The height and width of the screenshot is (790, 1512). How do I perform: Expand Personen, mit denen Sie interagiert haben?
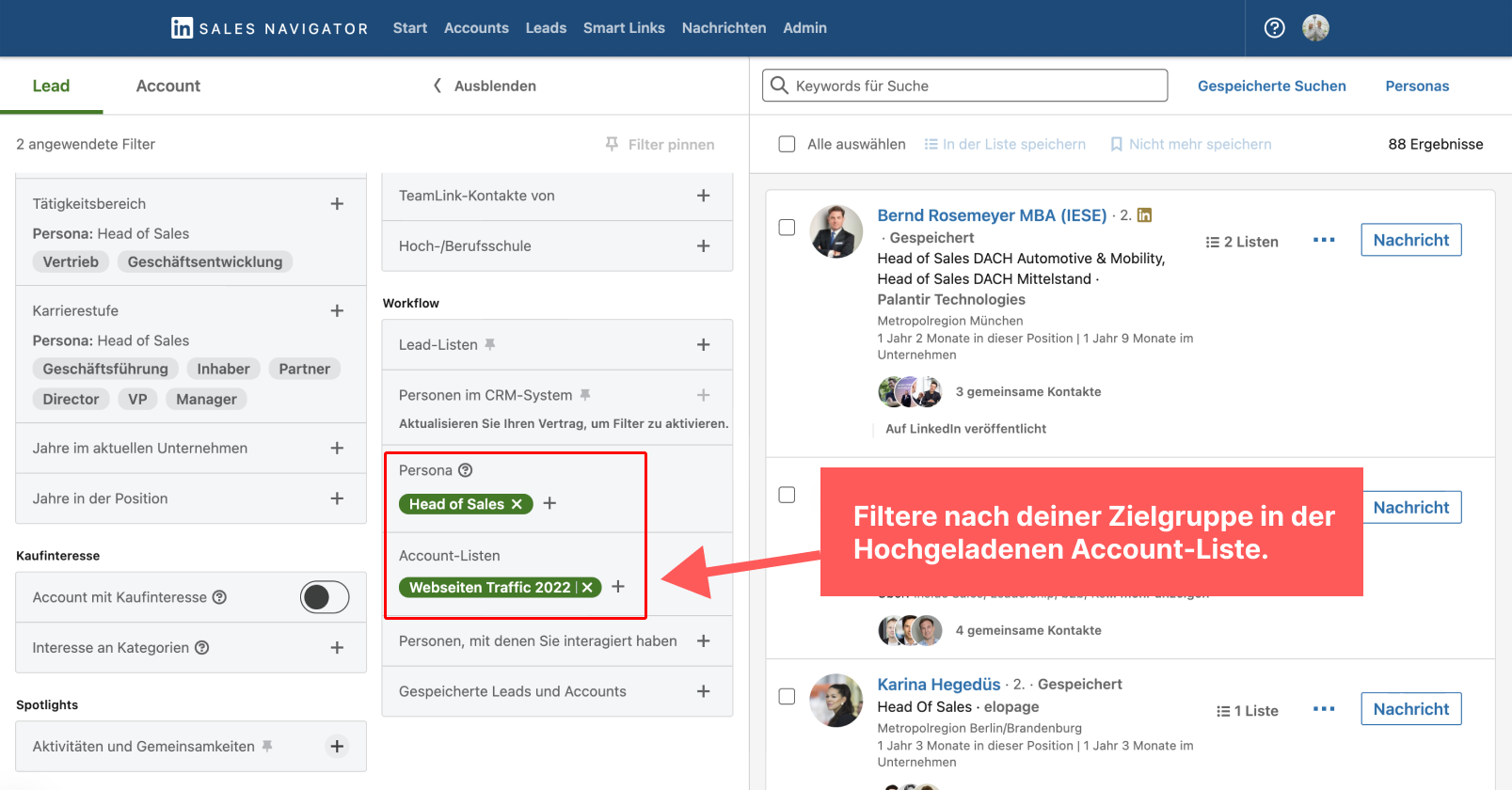pyautogui.click(x=703, y=641)
